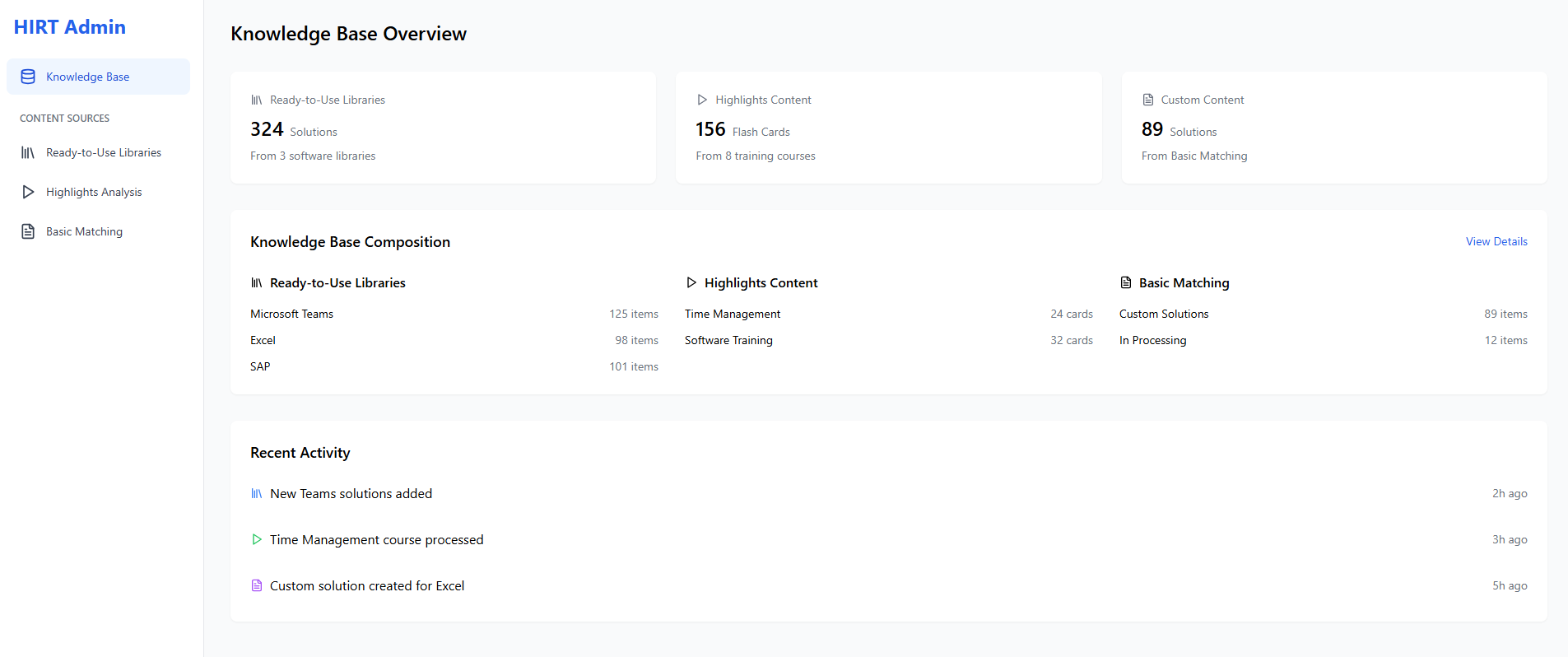Click the Software Training highlights entry
Screen dimensions: 1568x657
coord(728,340)
